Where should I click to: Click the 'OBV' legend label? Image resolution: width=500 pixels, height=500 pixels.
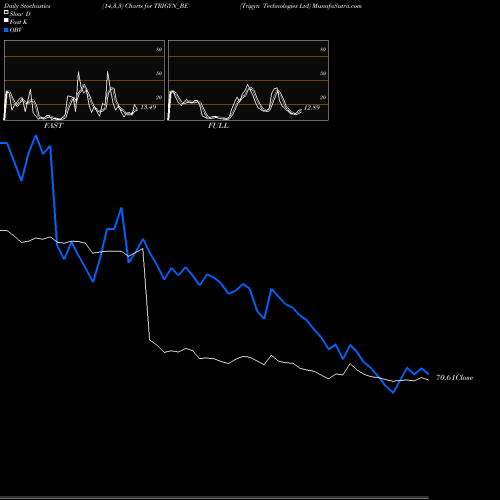[16, 30]
